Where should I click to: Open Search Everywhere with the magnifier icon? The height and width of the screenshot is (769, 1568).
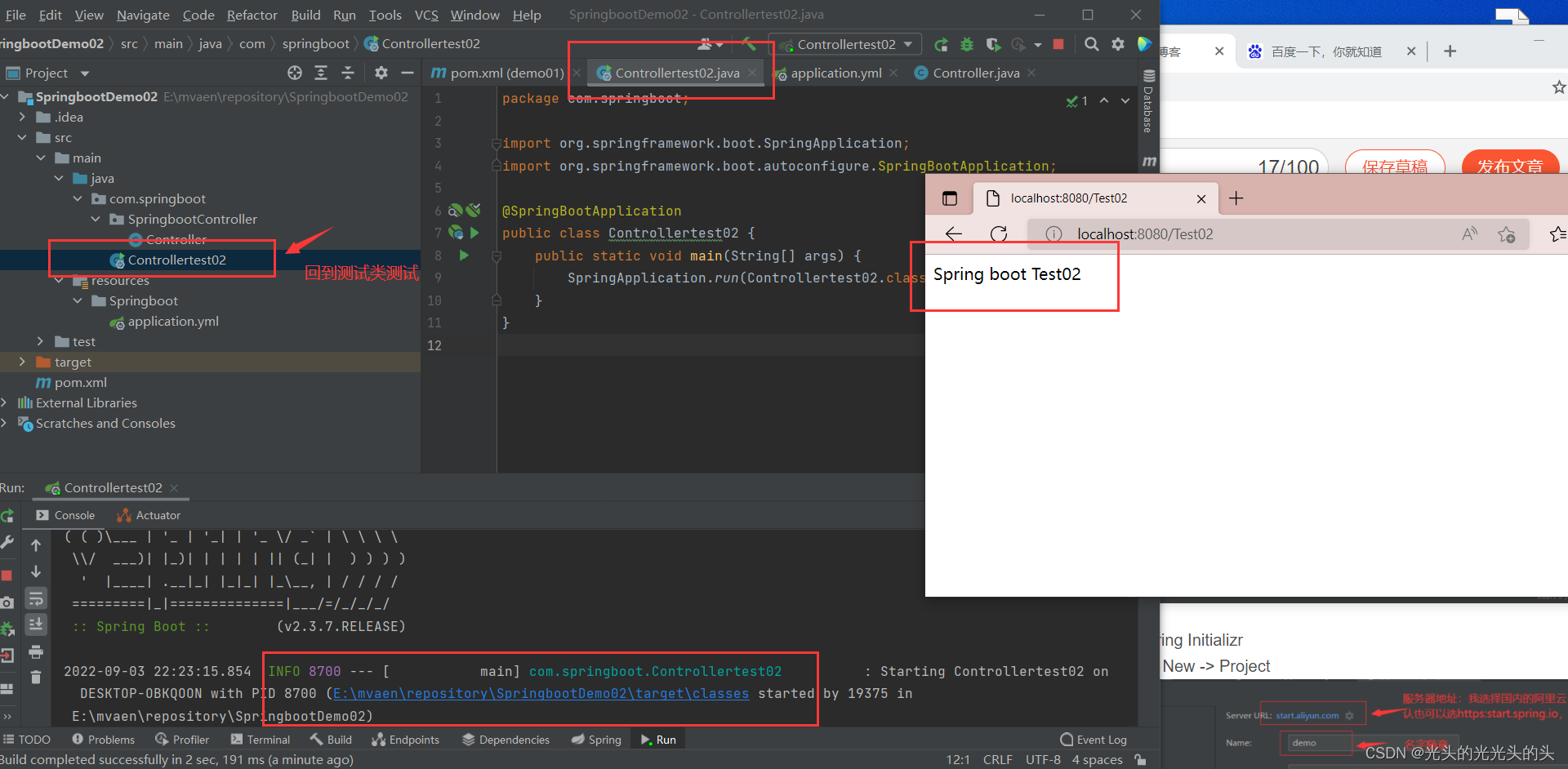pyautogui.click(x=1092, y=44)
